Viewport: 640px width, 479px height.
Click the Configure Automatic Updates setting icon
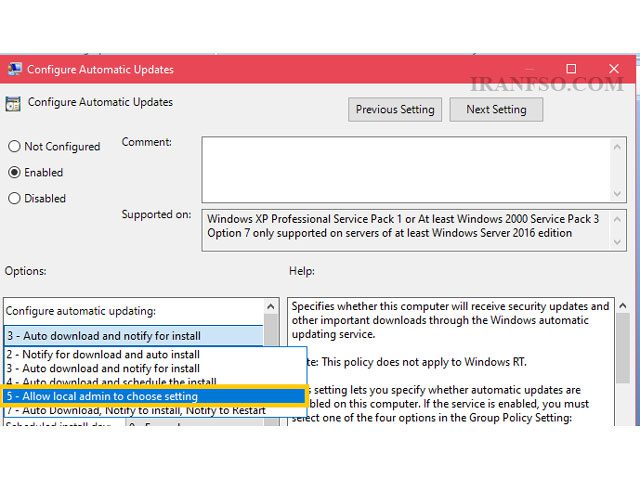[13, 104]
